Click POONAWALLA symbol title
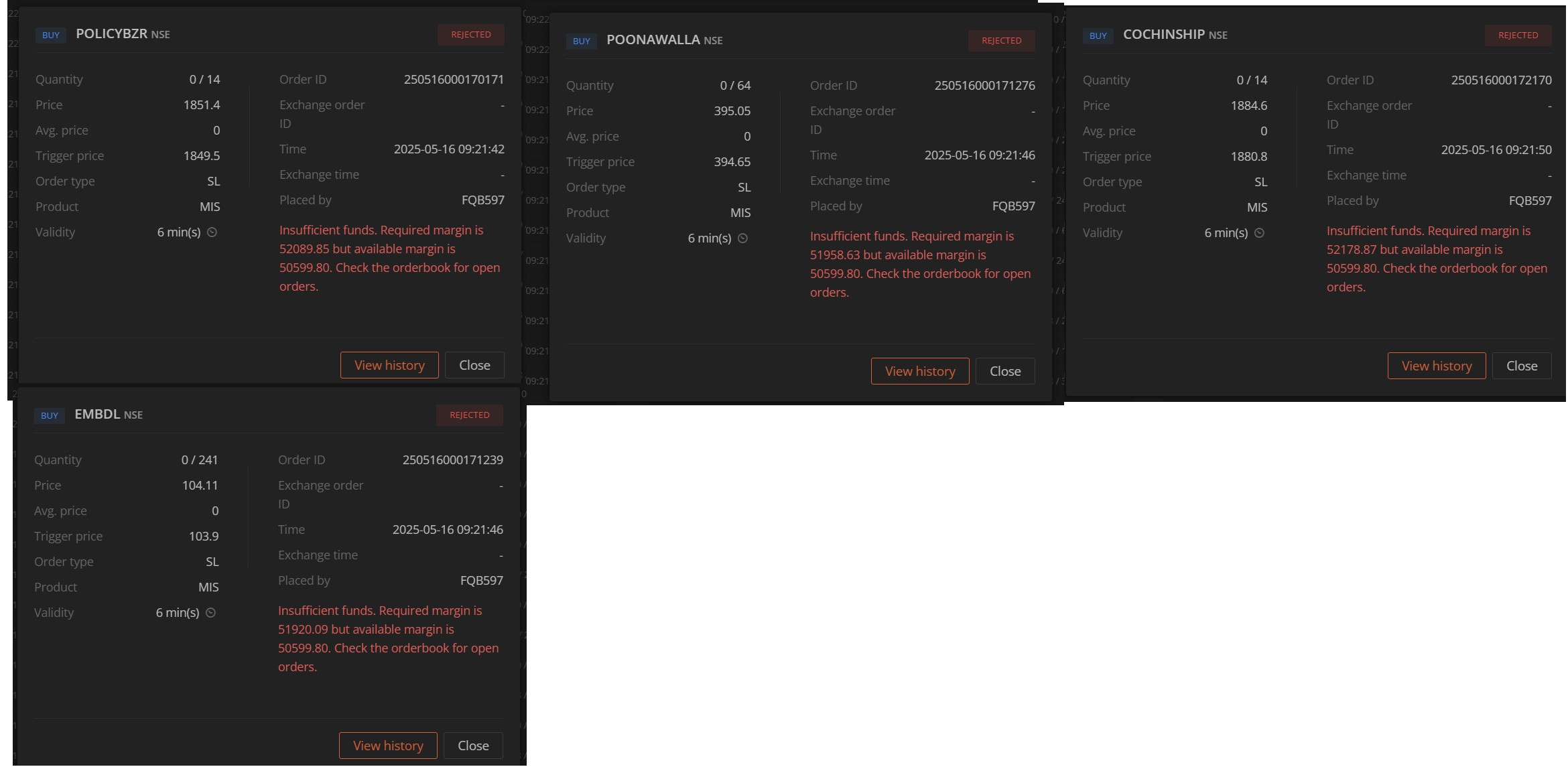1568x771 pixels. pos(653,40)
